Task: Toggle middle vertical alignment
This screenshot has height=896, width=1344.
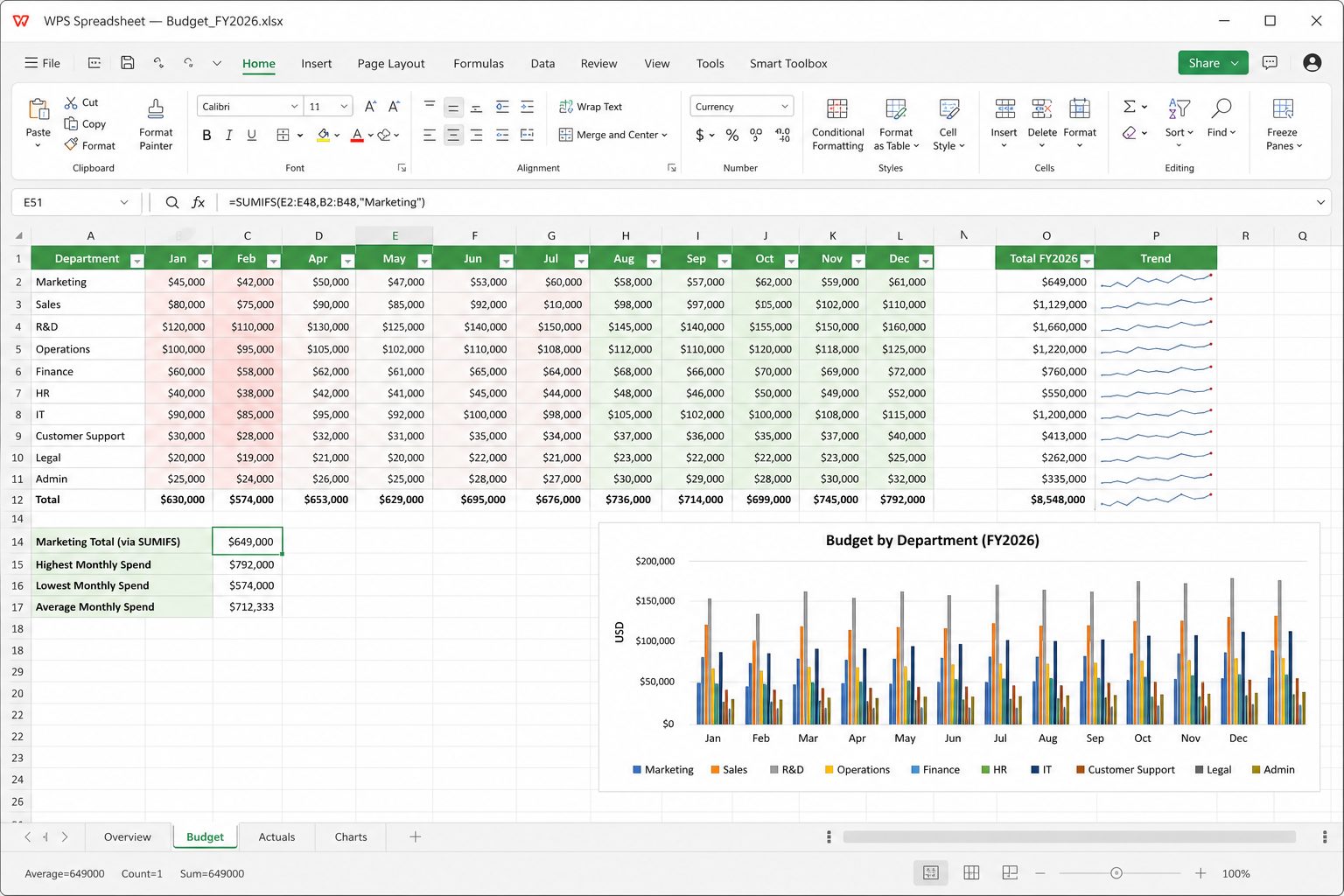Action: click(453, 107)
